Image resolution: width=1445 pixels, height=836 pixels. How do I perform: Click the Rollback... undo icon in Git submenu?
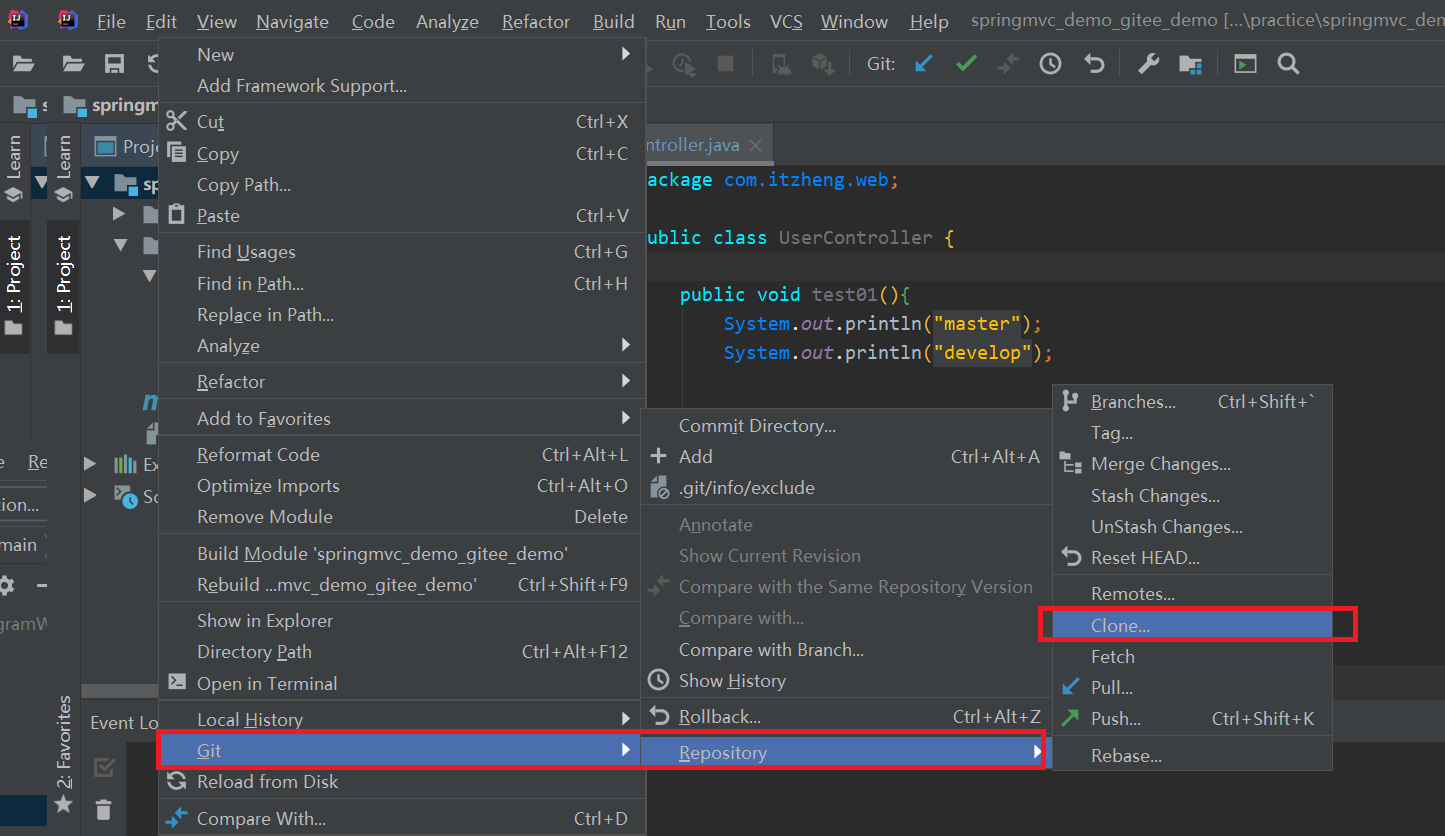[x=659, y=716]
